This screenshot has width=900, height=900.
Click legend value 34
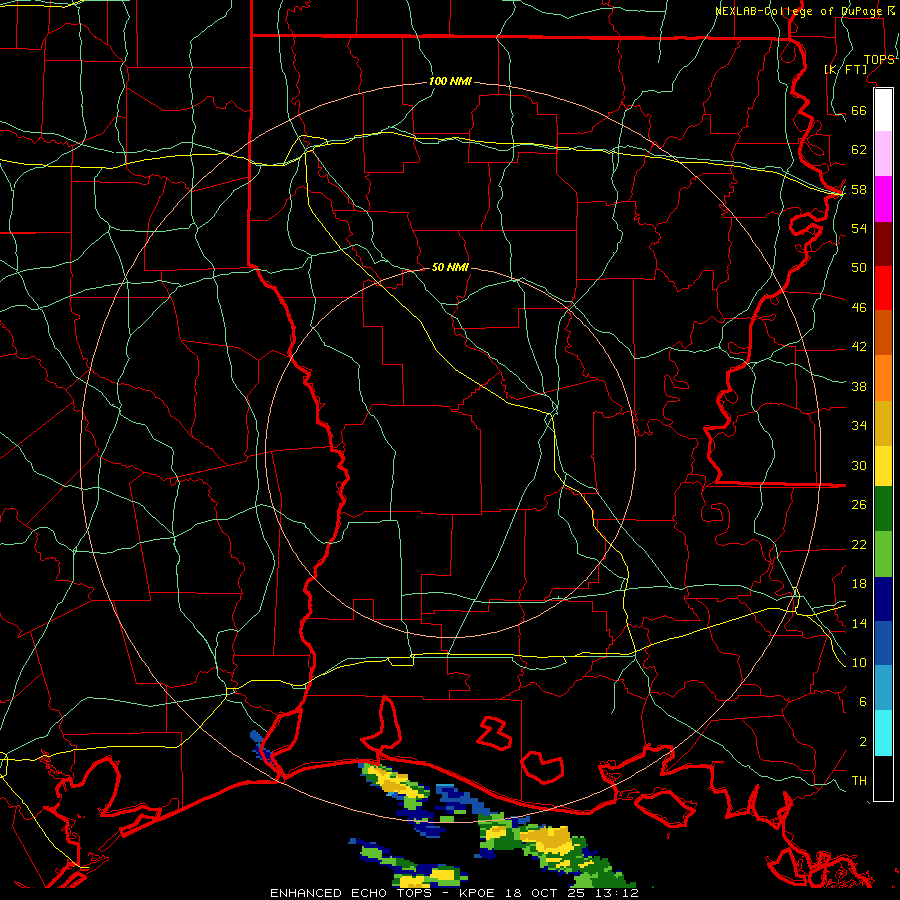[x=859, y=426]
